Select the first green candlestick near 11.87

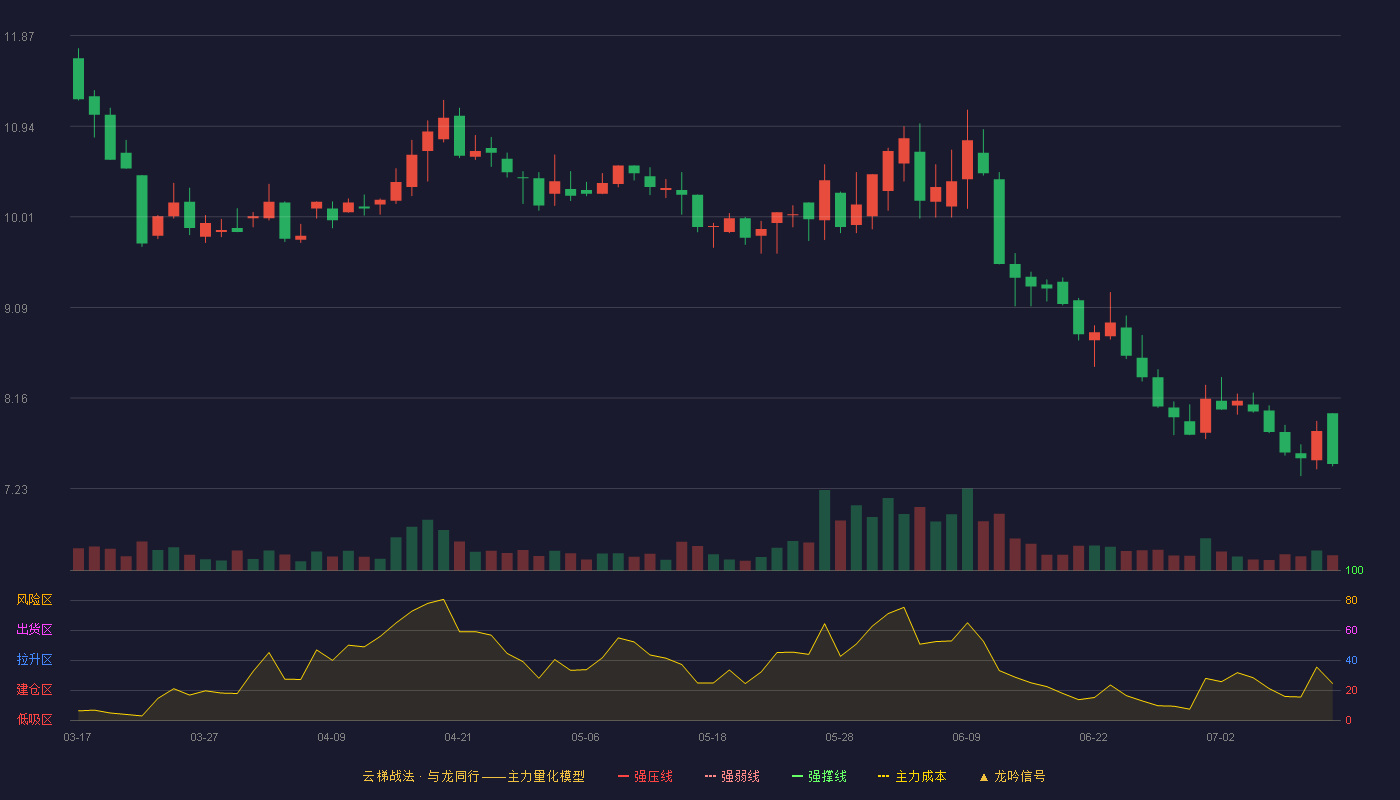(78, 78)
